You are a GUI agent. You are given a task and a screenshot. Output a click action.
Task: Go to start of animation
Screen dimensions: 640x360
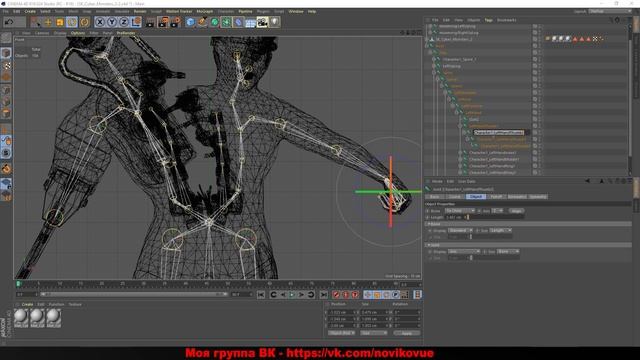261,295
